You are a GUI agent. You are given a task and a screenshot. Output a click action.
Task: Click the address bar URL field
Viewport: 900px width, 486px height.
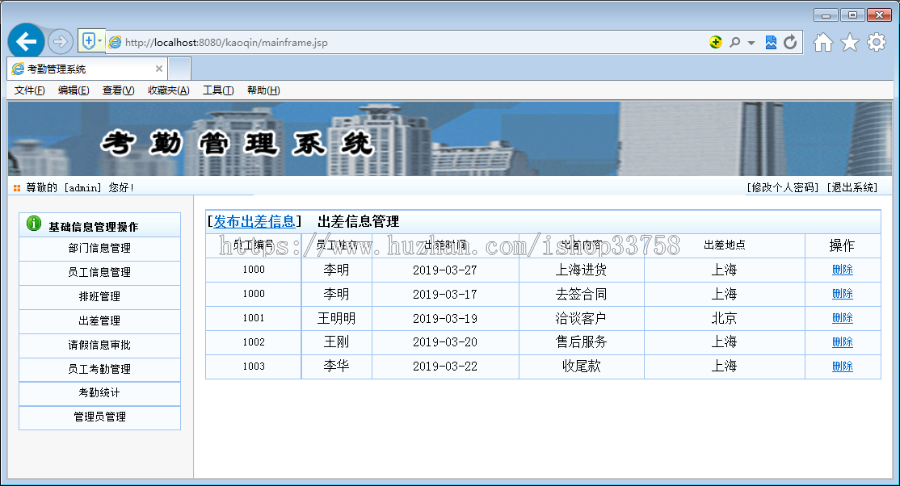tap(402, 42)
